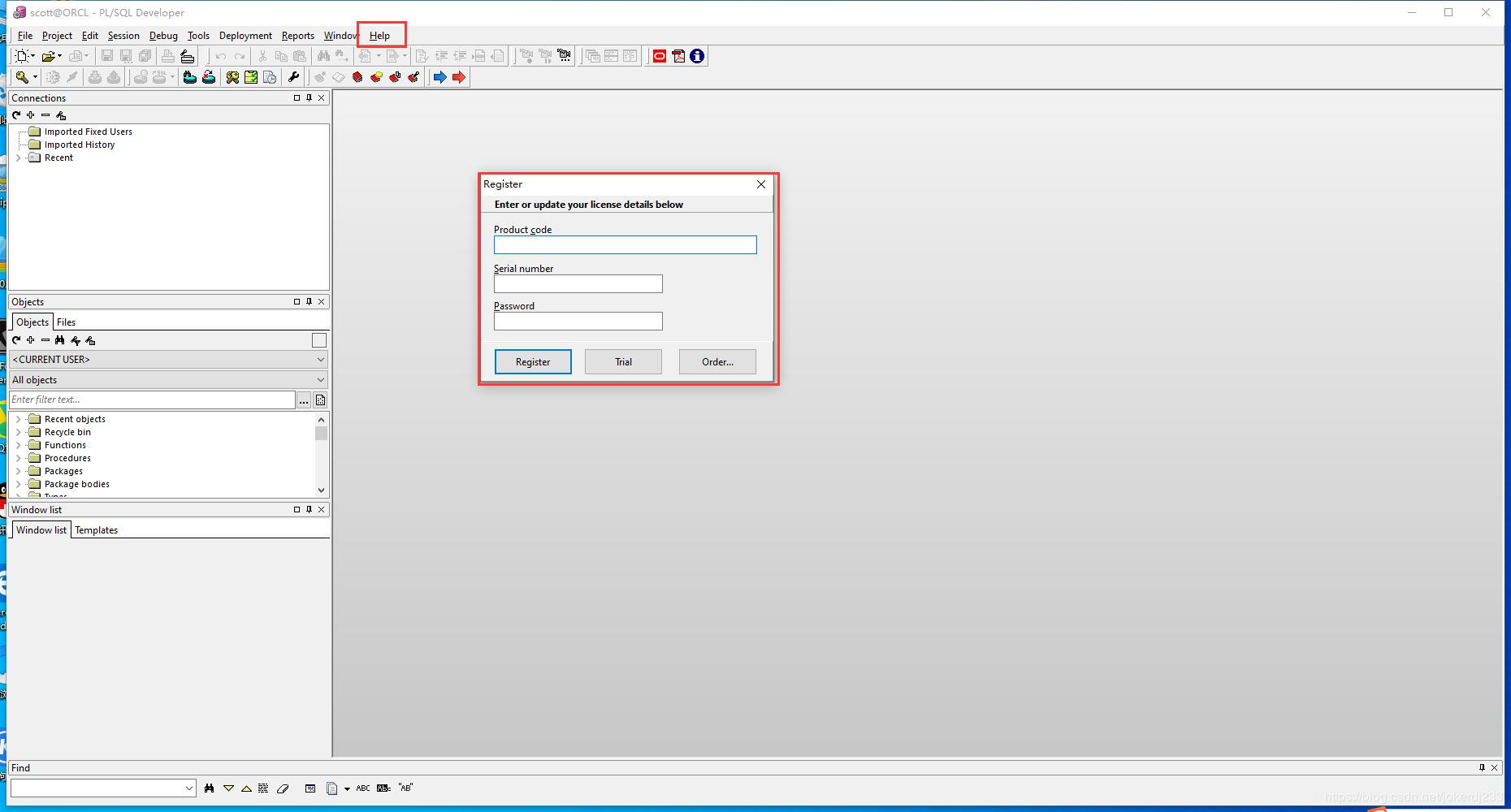Click the Serial number input field

(x=578, y=283)
